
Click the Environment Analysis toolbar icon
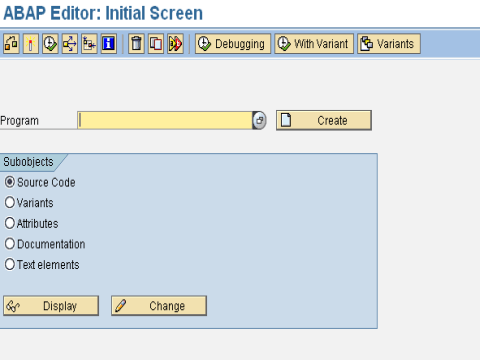tap(89, 44)
